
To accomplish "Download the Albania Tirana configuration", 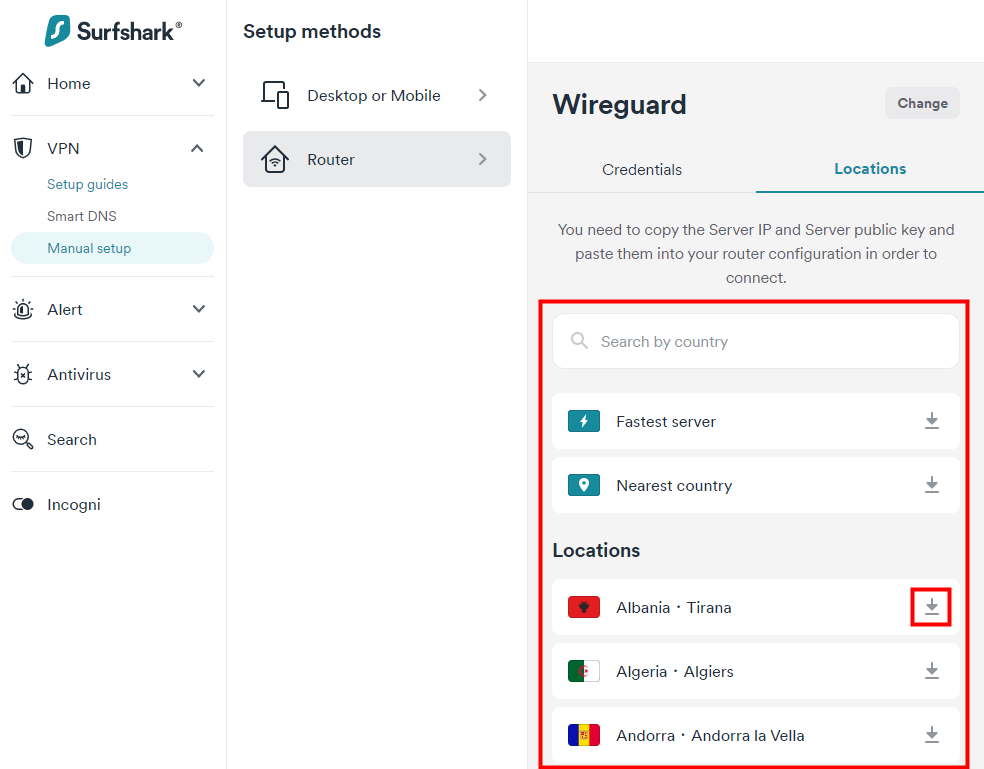I will [x=932, y=607].
